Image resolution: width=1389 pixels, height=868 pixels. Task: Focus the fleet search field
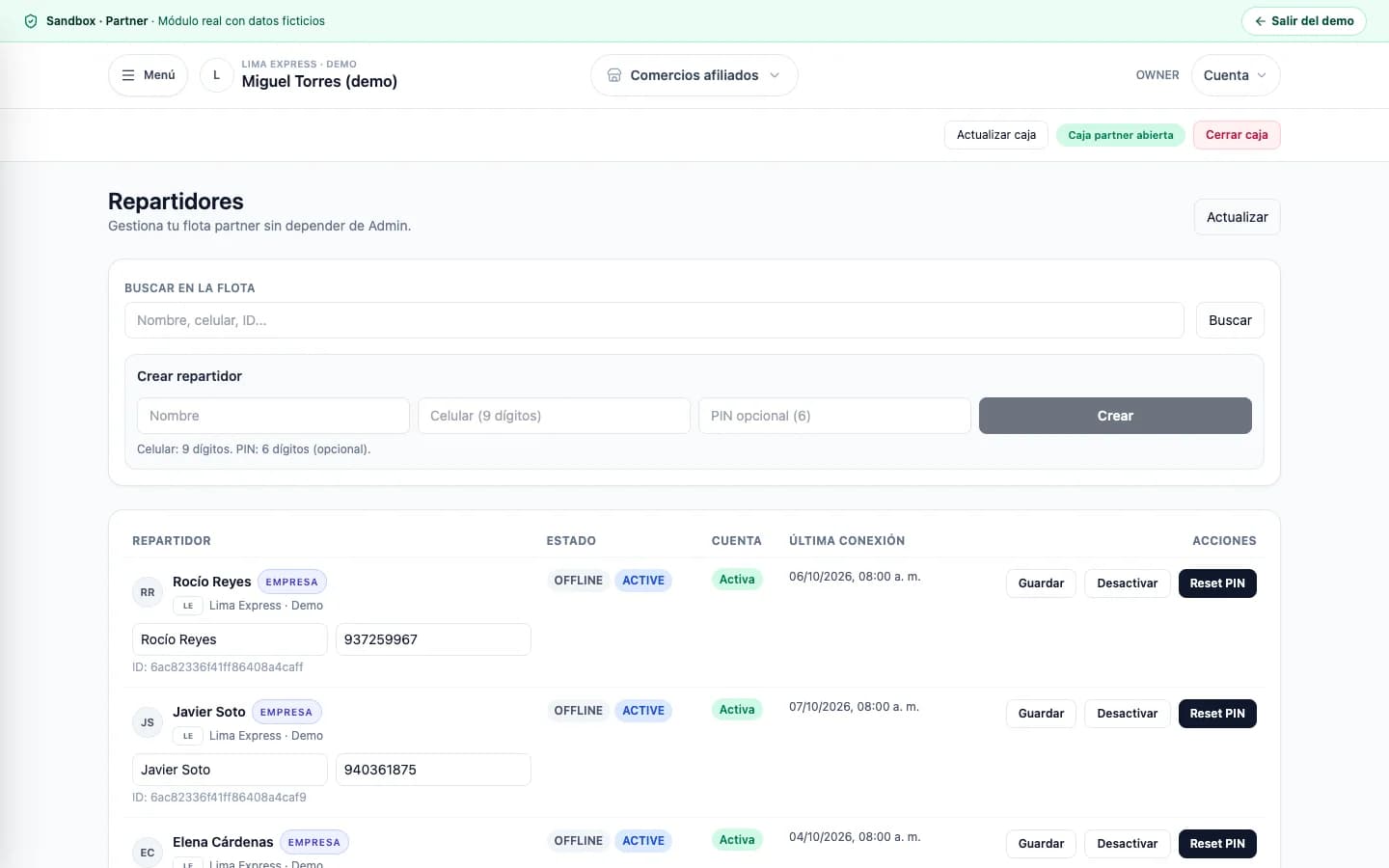click(x=654, y=320)
